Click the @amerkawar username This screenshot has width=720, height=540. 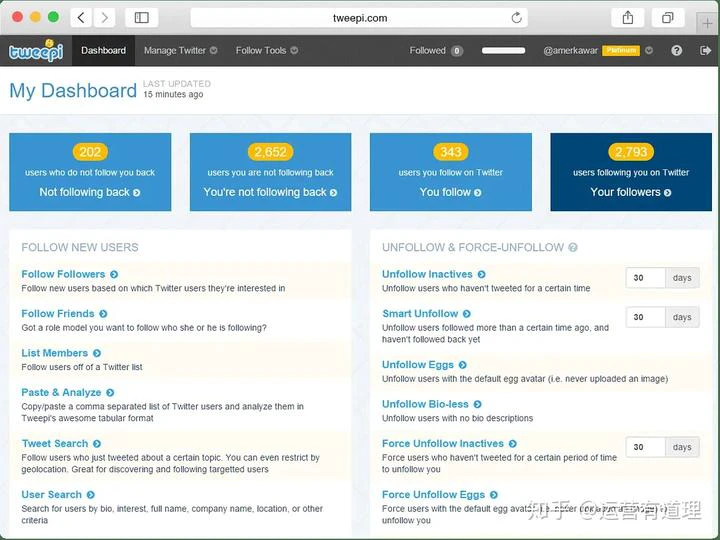tap(570, 51)
